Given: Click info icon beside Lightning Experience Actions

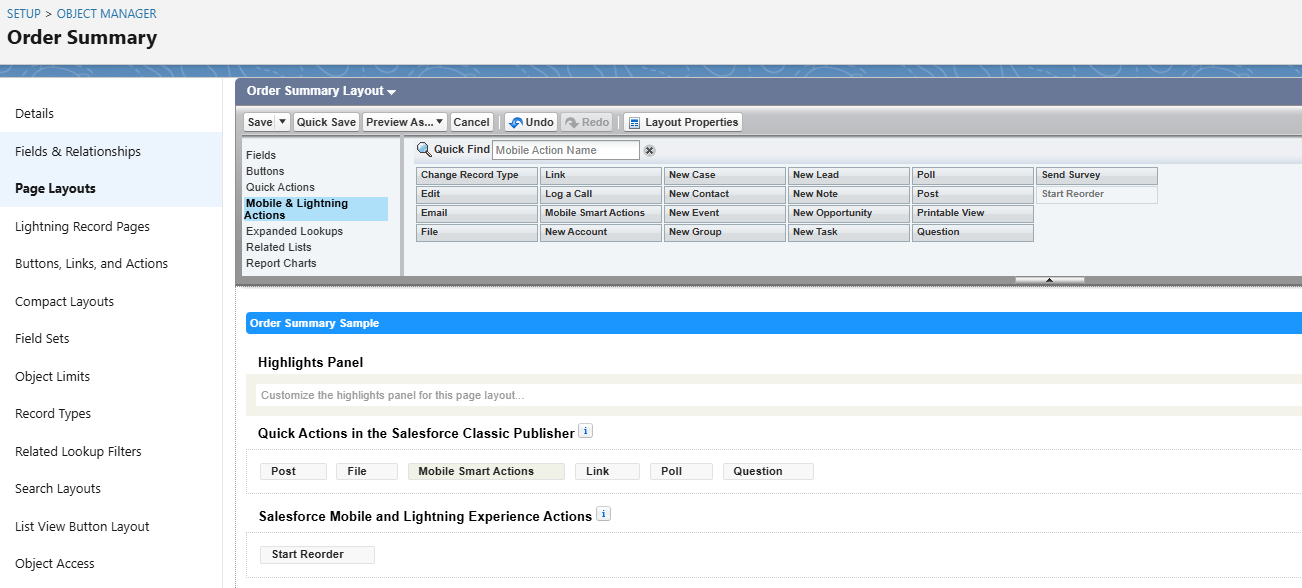Looking at the screenshot, I should pos(603,515).
